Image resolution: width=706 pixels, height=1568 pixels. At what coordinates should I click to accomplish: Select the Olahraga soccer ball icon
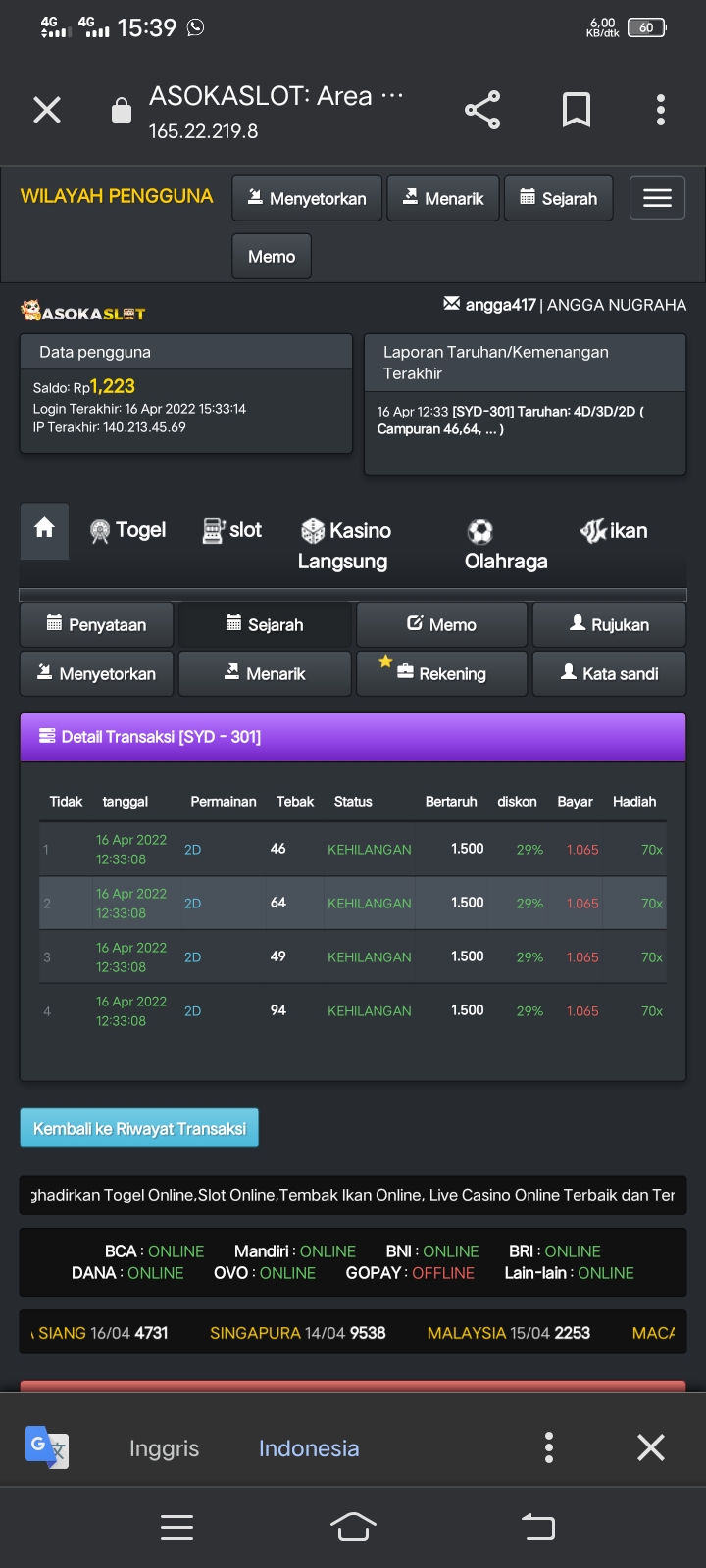point(480,532)
